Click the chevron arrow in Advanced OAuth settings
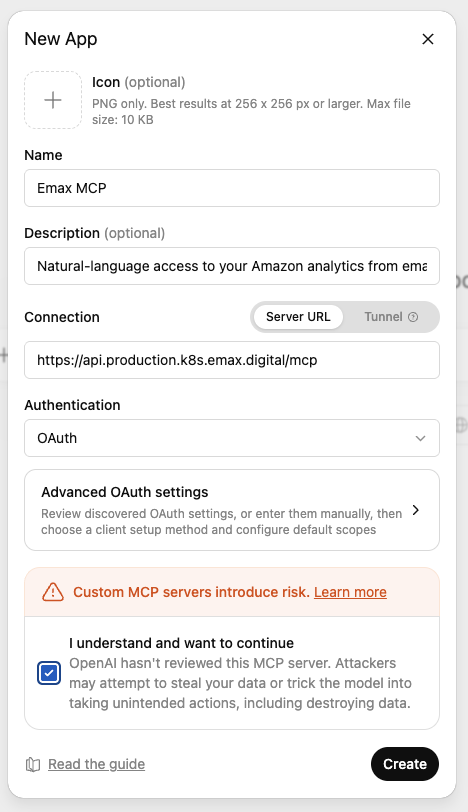The height and width of the screenshot is (812, 468). tap(415, 510)
